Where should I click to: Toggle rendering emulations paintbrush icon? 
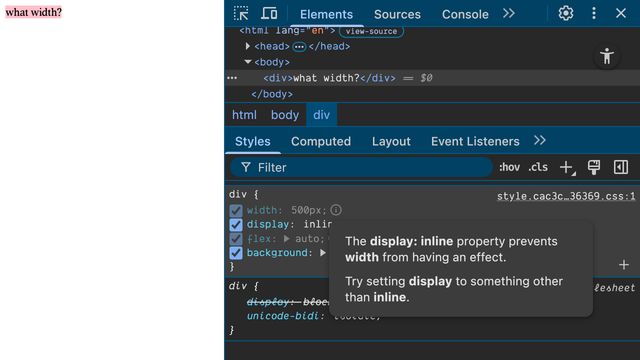pos(594,167)
